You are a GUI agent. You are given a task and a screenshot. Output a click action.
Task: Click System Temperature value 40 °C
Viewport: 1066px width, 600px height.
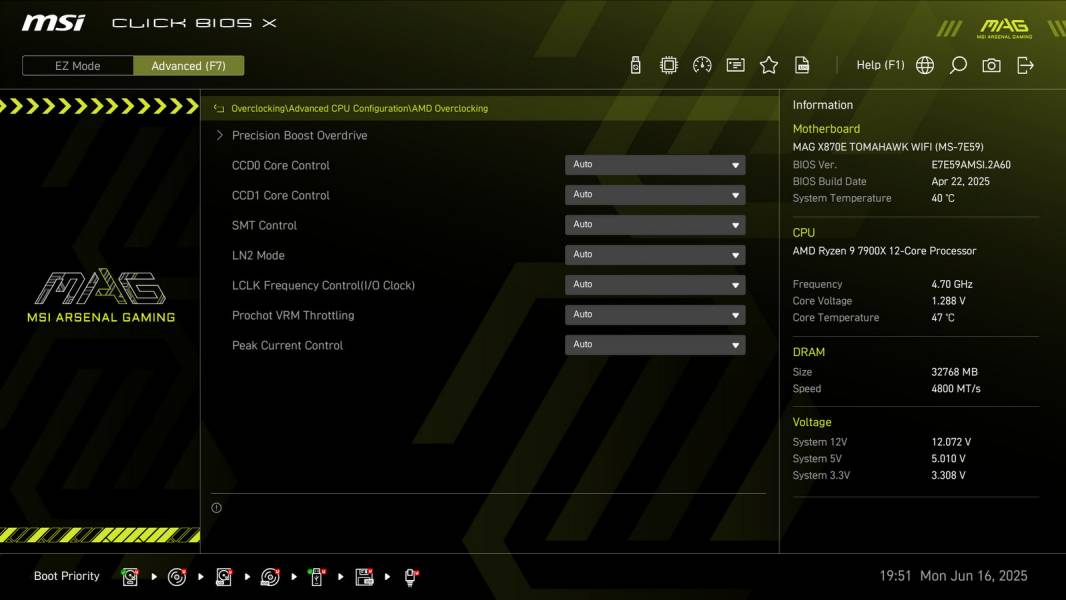click(943, 198)
